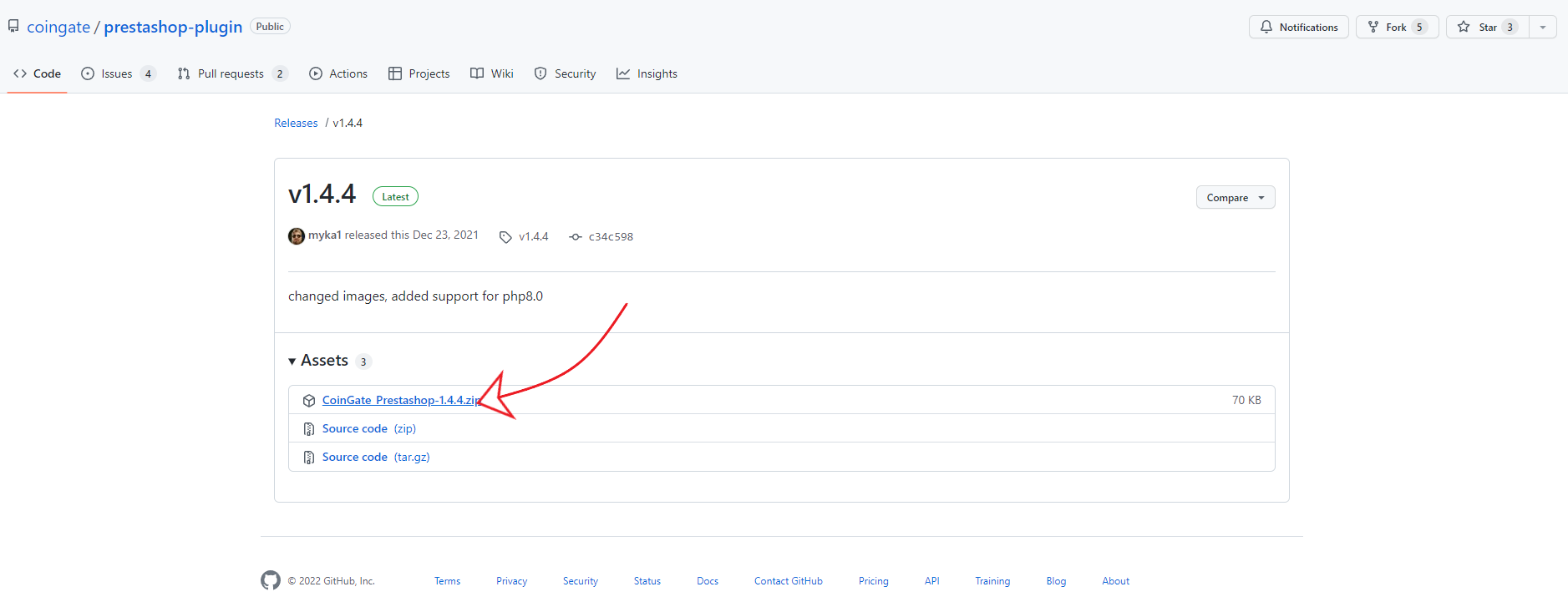Download Source code (zip)
This screenshot has width=1568, height=612.
click(369, 428)
